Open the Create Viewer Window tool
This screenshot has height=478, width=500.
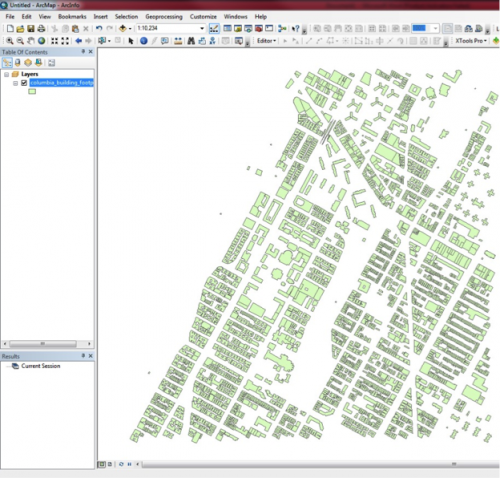click(238, 41)
